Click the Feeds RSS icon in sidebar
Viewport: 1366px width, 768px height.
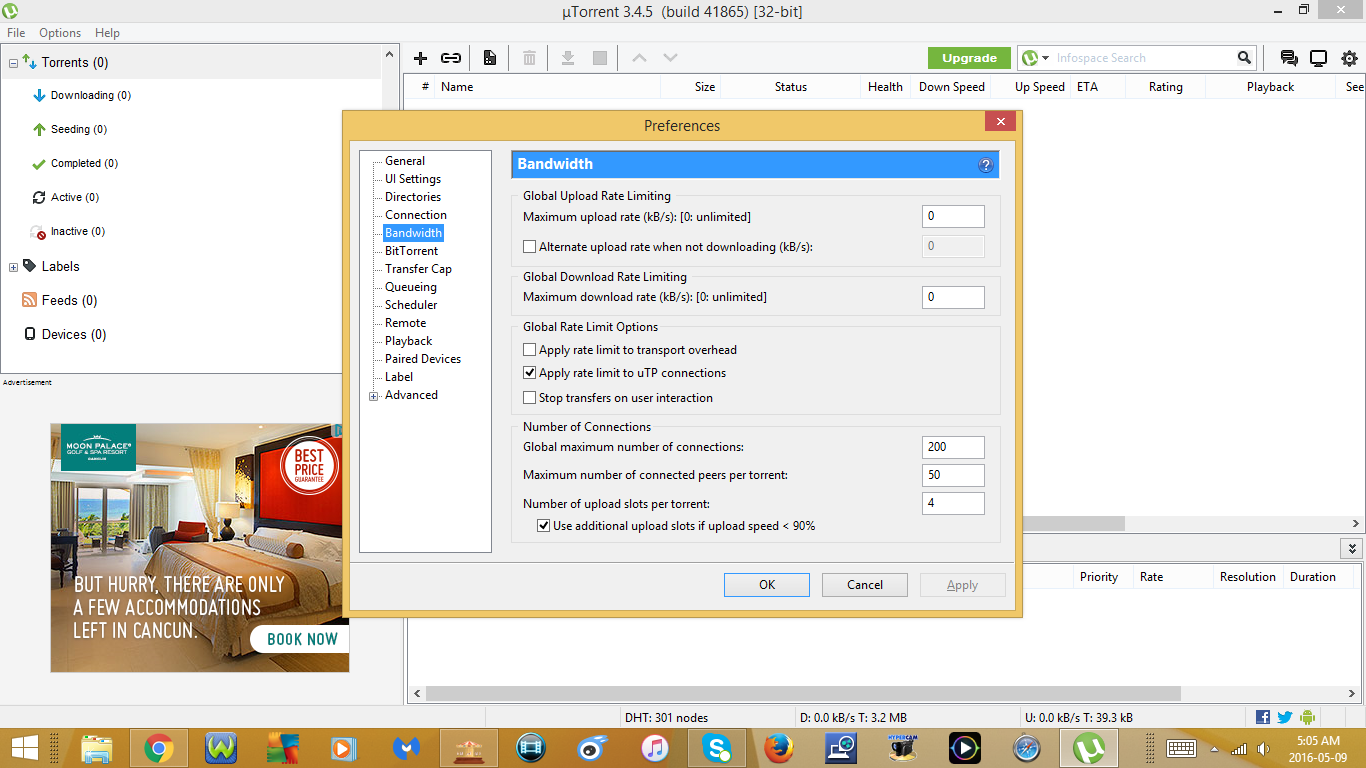click(29, 300)
